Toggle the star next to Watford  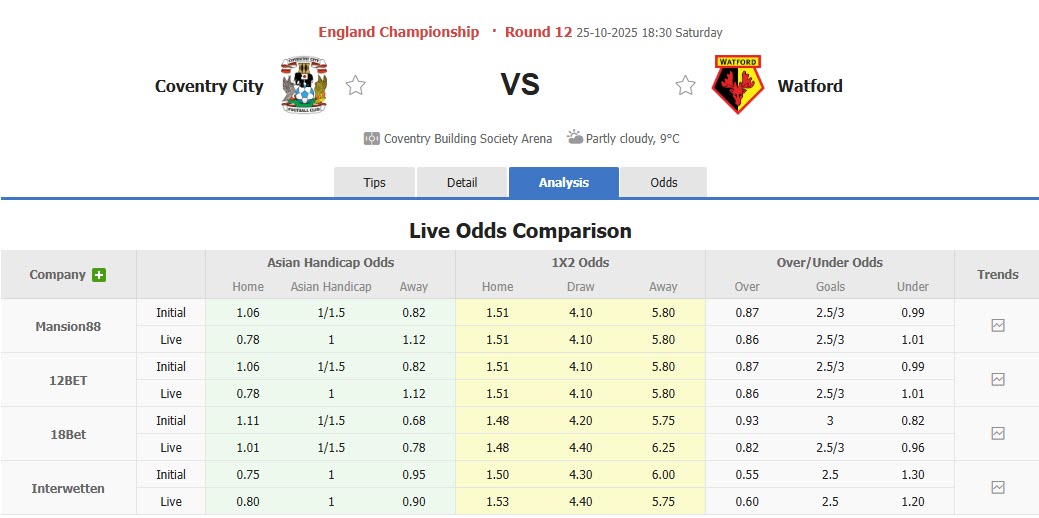(685, 86)
